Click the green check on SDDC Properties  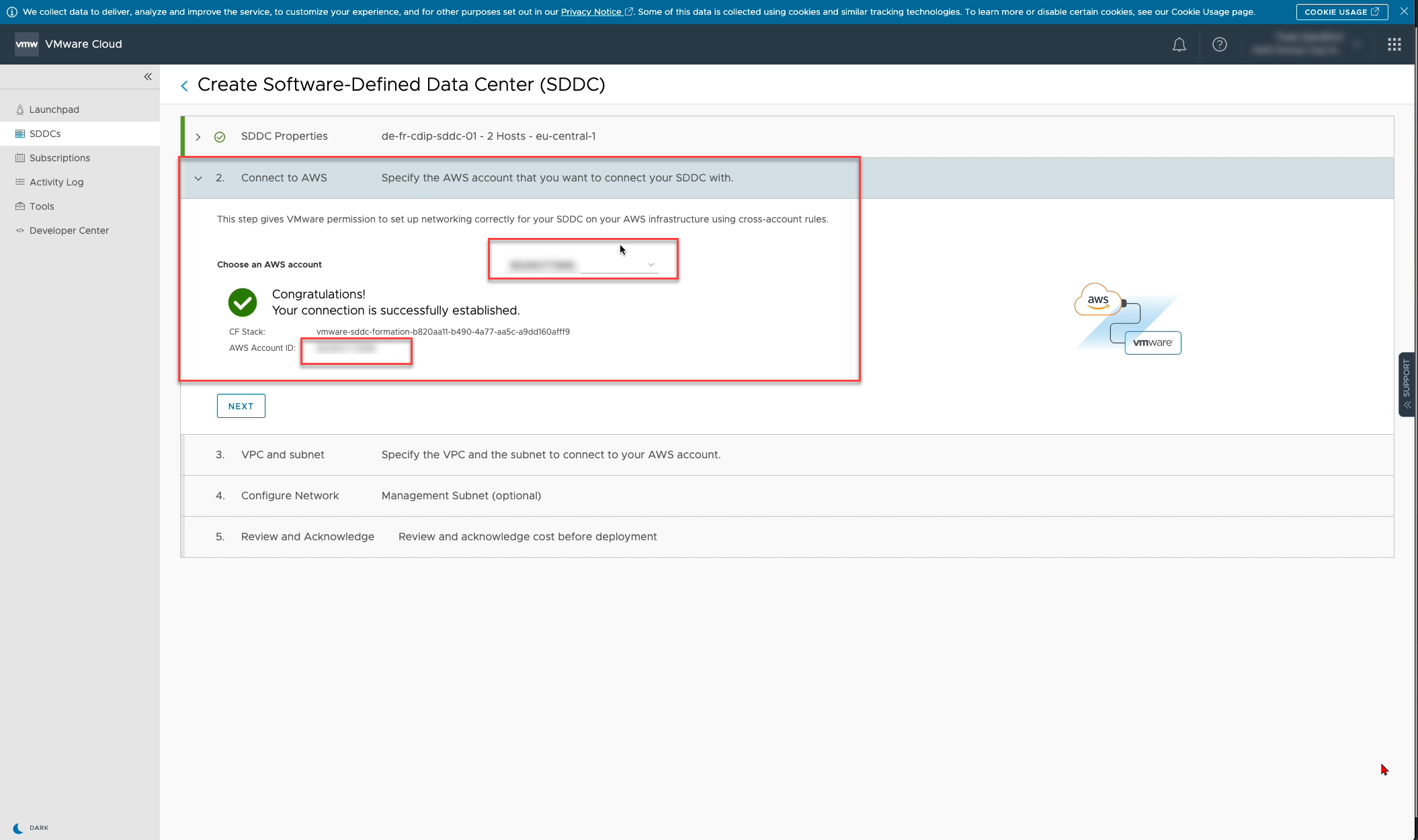click(x=220, y=137)
